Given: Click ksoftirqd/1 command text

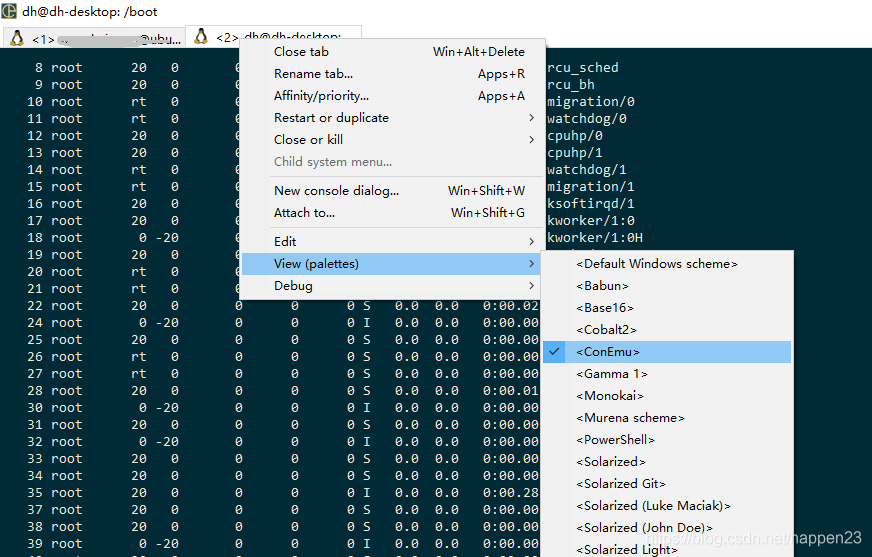Looking at the screenshot, I should (591, 204).
